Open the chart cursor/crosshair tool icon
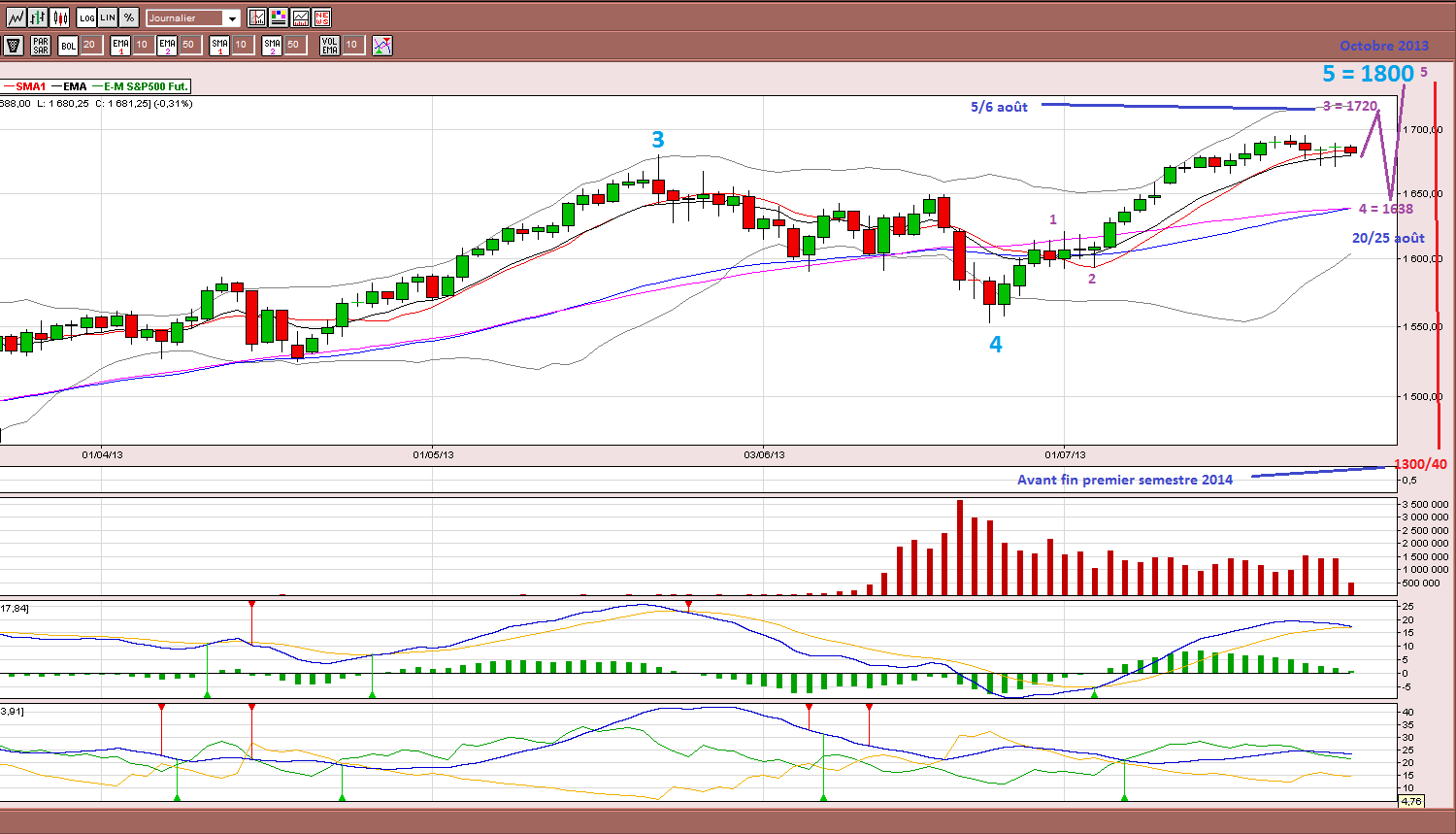This screenshot has width=1456, height=834. tap(257, 17)
